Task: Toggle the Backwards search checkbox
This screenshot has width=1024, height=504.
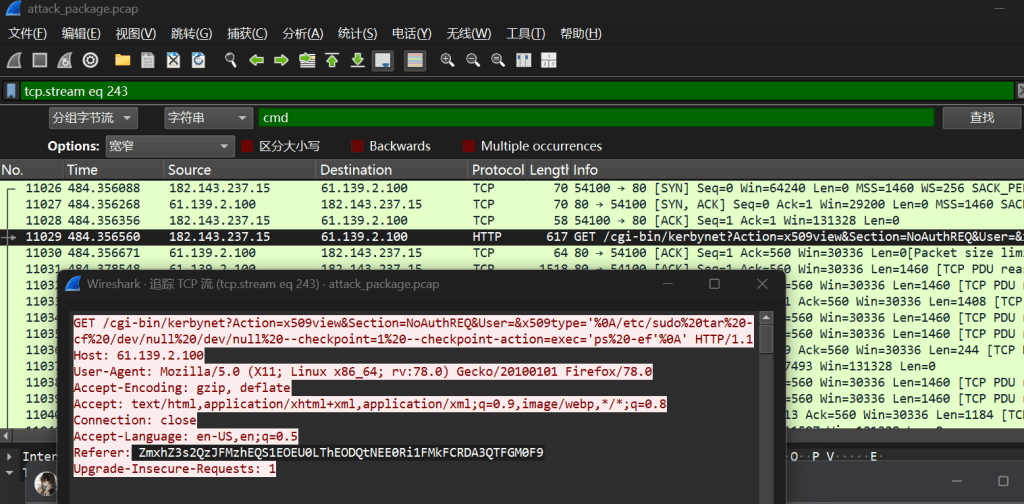Action: [x=357, y=146]
